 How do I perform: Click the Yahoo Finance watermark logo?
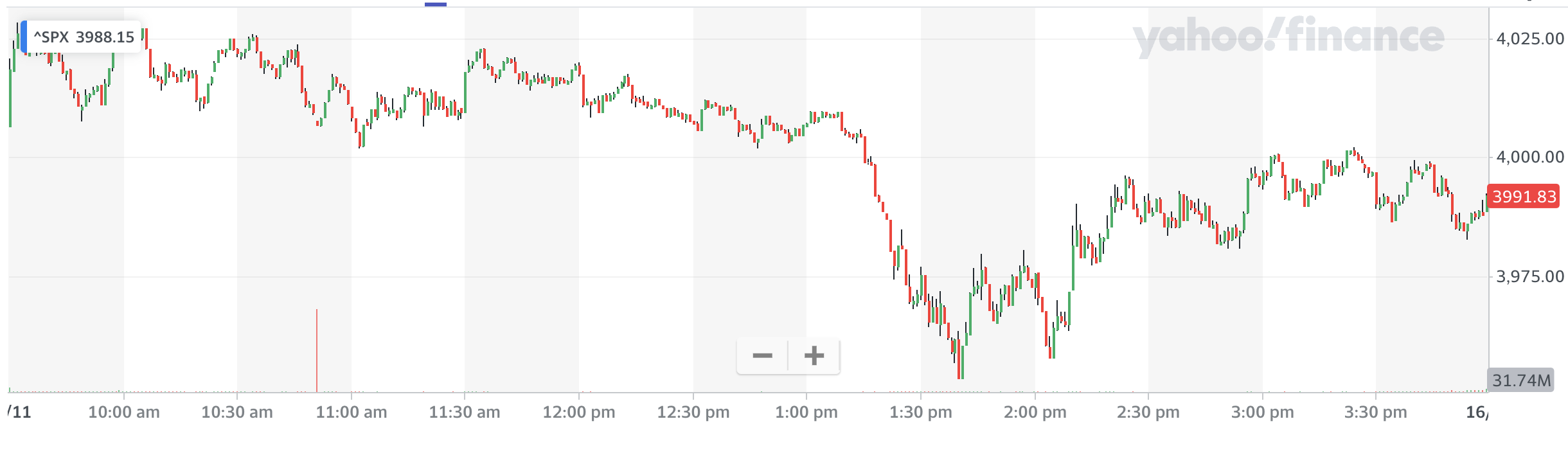1288,37
